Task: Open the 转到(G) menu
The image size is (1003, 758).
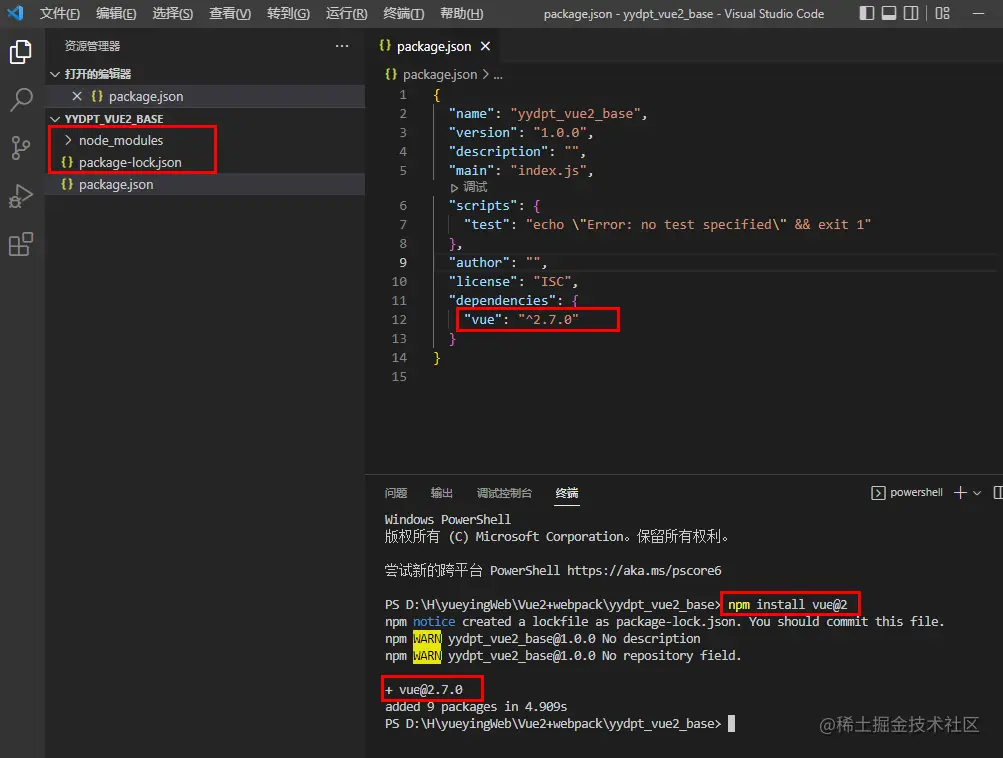Action: pyautogui.click(x=288, y=13)
